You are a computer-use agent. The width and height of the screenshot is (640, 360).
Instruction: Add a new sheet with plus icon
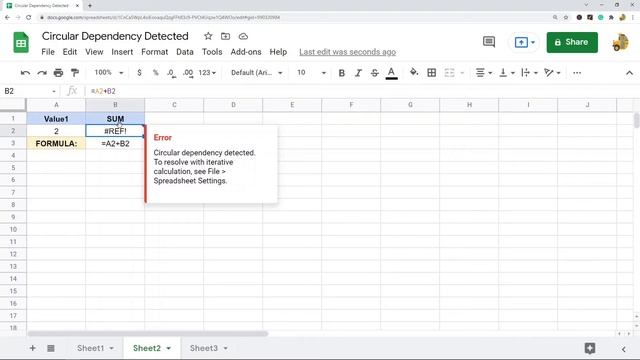pyautogui.click(x=33, y=348)
